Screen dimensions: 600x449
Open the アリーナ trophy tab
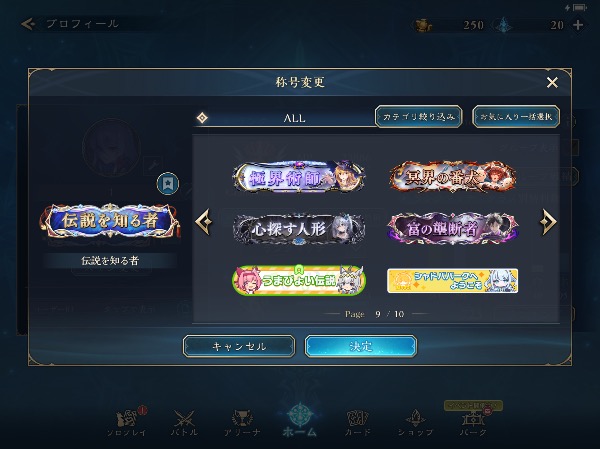242,423
